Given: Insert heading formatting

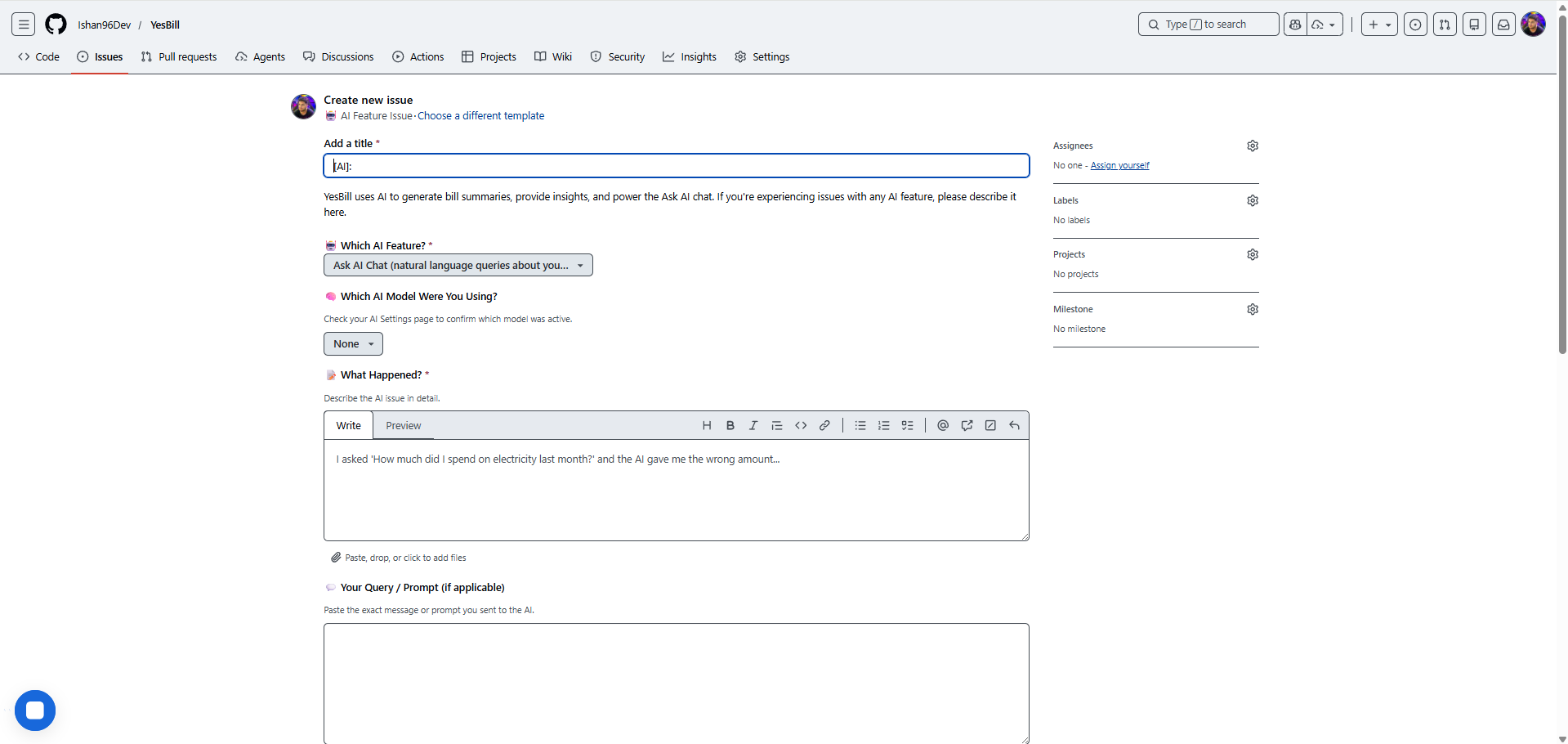Looking at the screenshot, I should coord(707,425).
